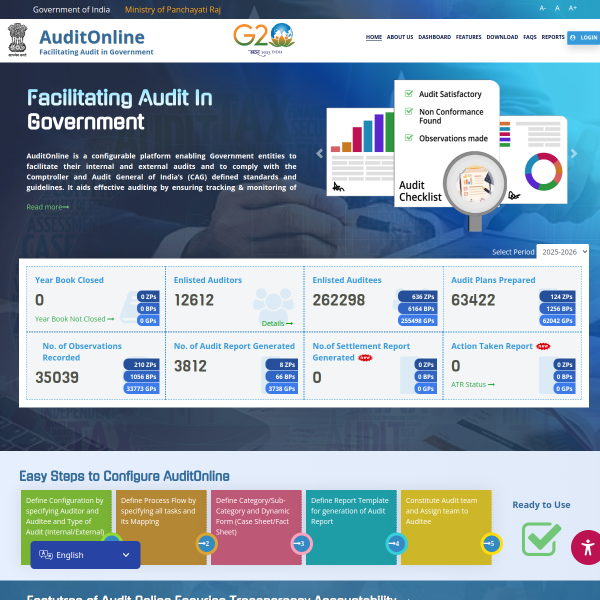
Task: Click the Year Book Closed heading
Action: coord(69,280)
